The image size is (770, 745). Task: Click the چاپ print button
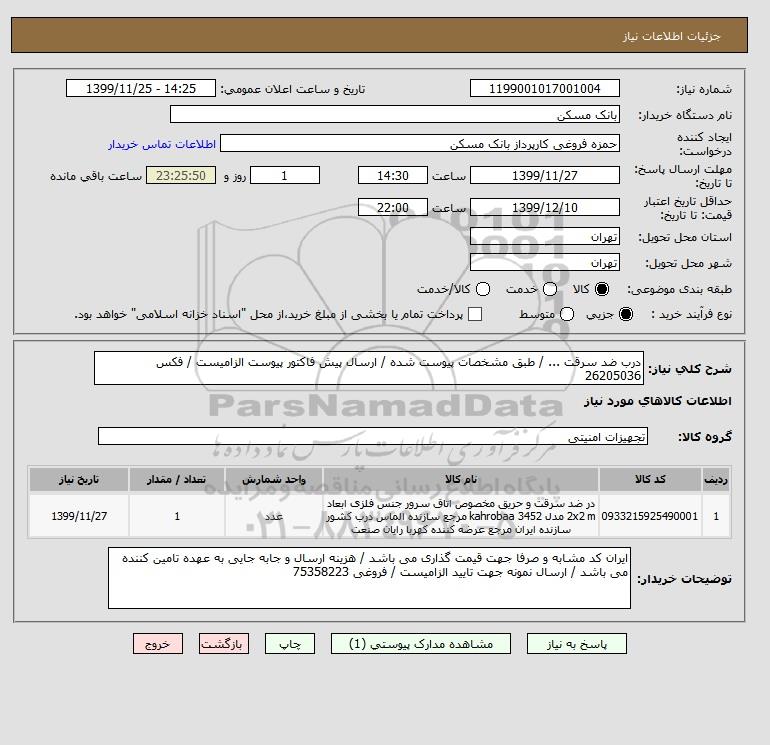tap(290, 643)
